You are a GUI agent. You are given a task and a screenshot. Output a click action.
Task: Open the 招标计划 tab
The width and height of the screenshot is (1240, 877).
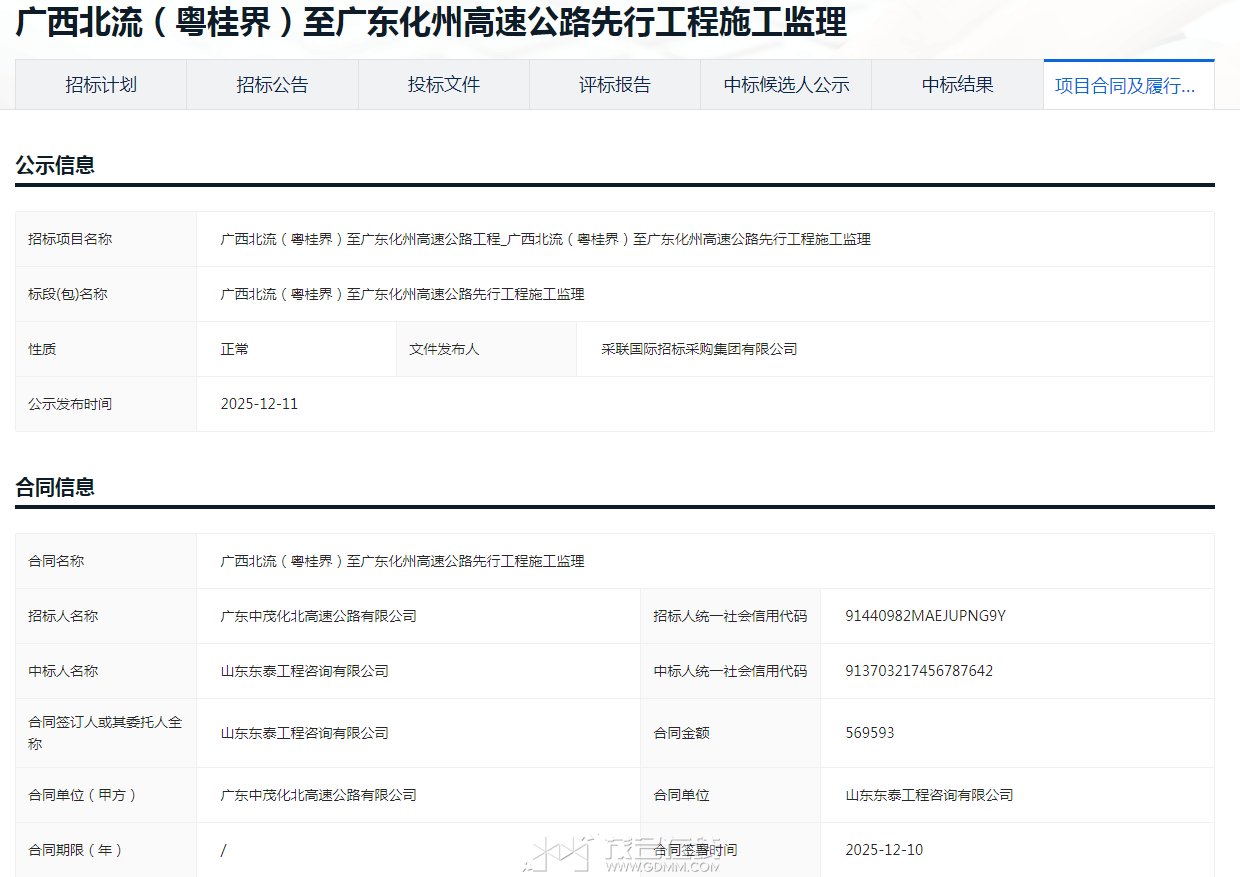(101, 85)
